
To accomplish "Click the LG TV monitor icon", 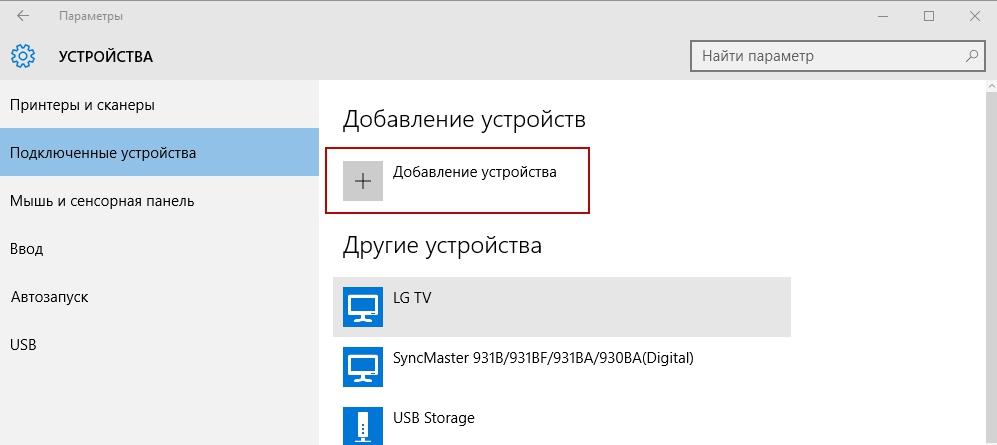I will click(362, 306).
